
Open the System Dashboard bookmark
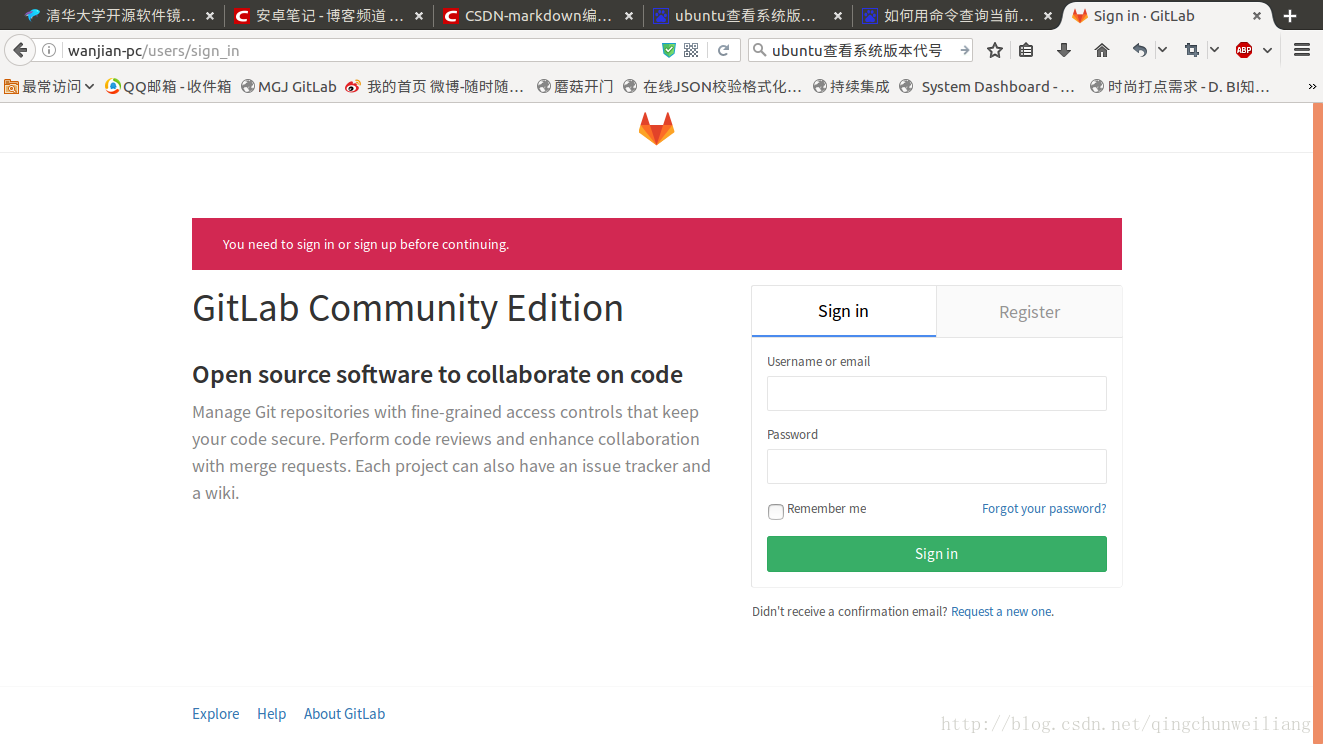point(987,87)
